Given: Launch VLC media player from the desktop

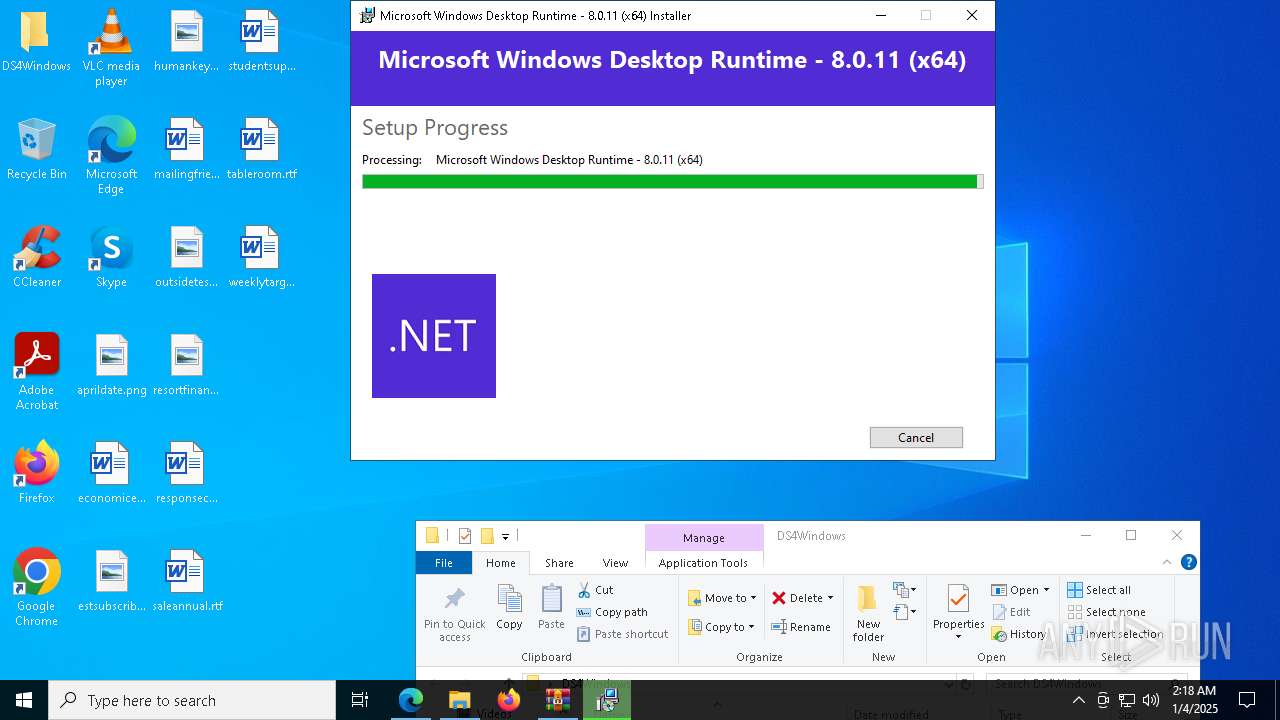Looking at the screenshot, I should click(111, 48).
